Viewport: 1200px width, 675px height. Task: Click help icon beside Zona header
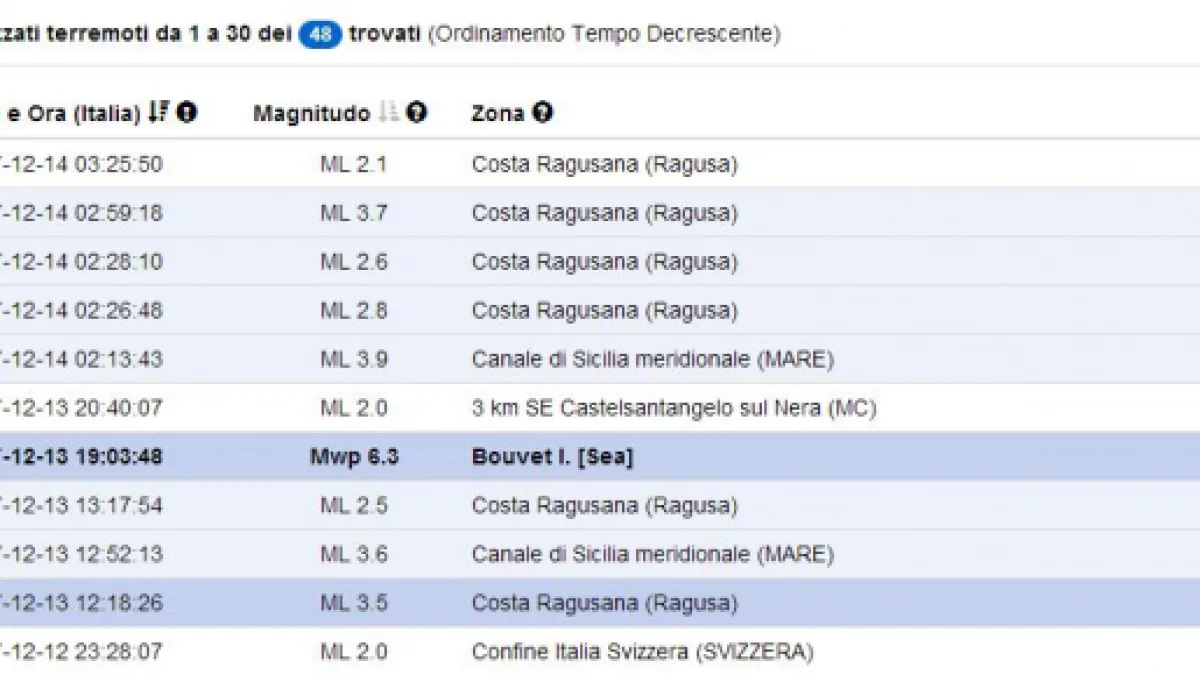click(x=542, y=113)
